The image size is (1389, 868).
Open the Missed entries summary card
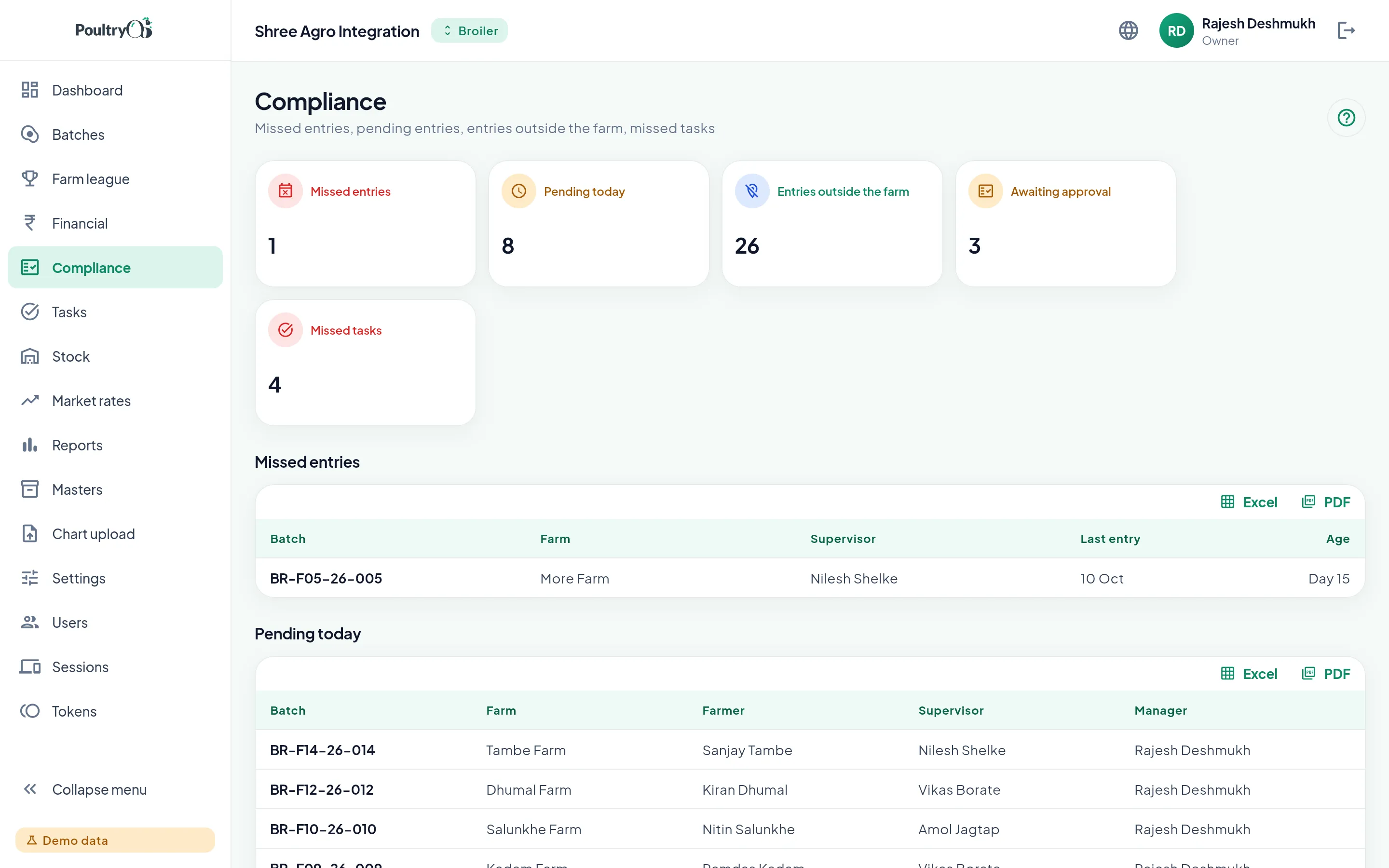(366, 224)
